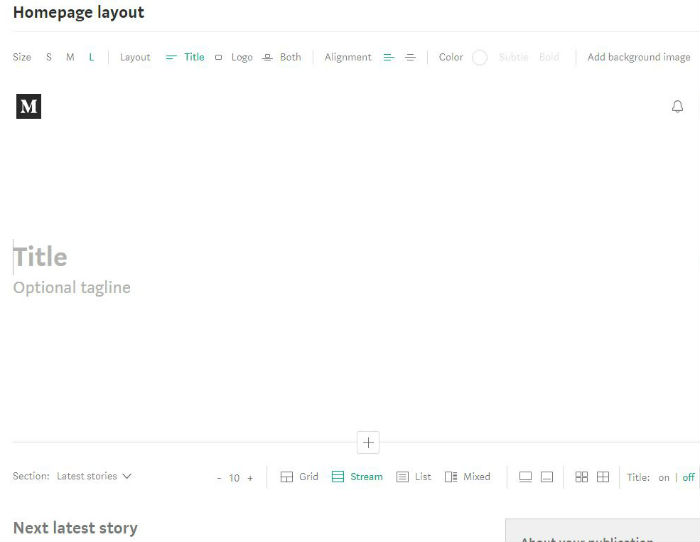The height and width of the screenshot is (542, 700).
Task: Decrease story count with the minus button
Action: tap(219, 478)
